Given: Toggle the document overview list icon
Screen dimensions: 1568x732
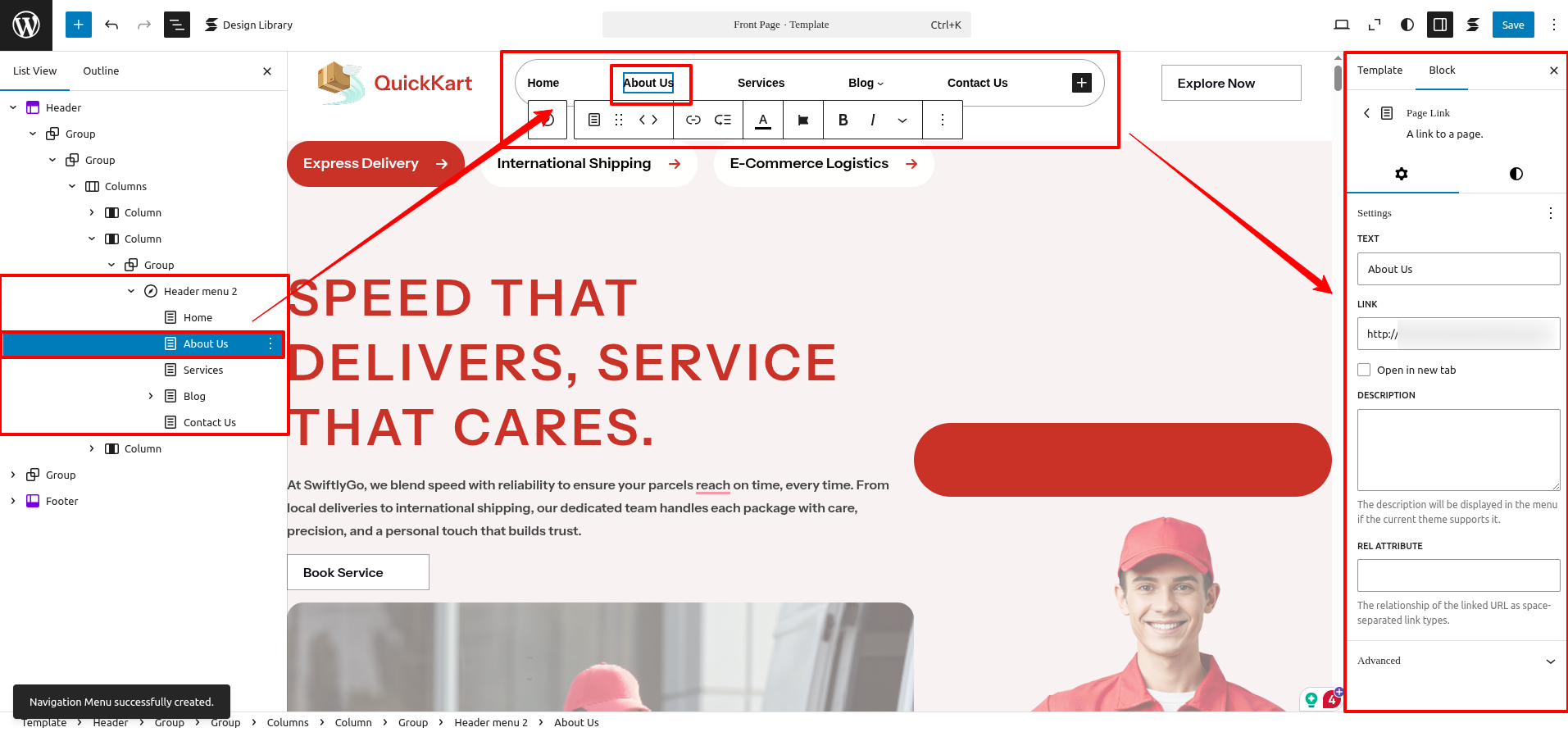Looking at the screenshot, I should coord(176,25).
